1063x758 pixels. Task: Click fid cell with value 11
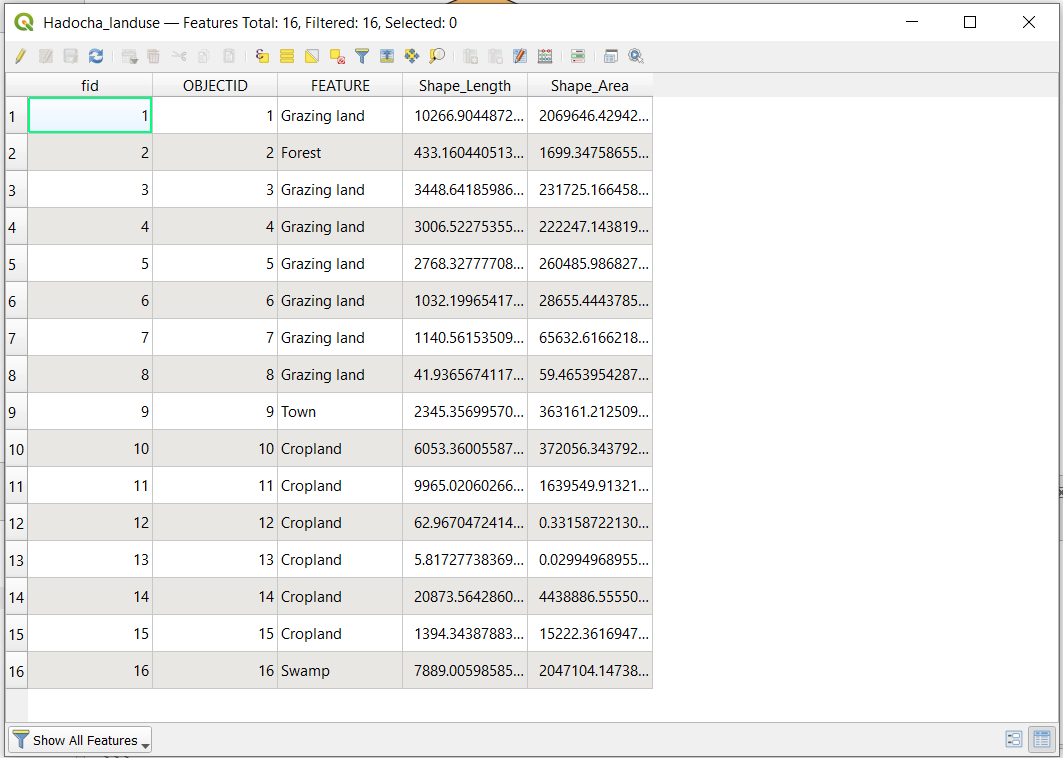pyautogui.click(x=90, y=485)
